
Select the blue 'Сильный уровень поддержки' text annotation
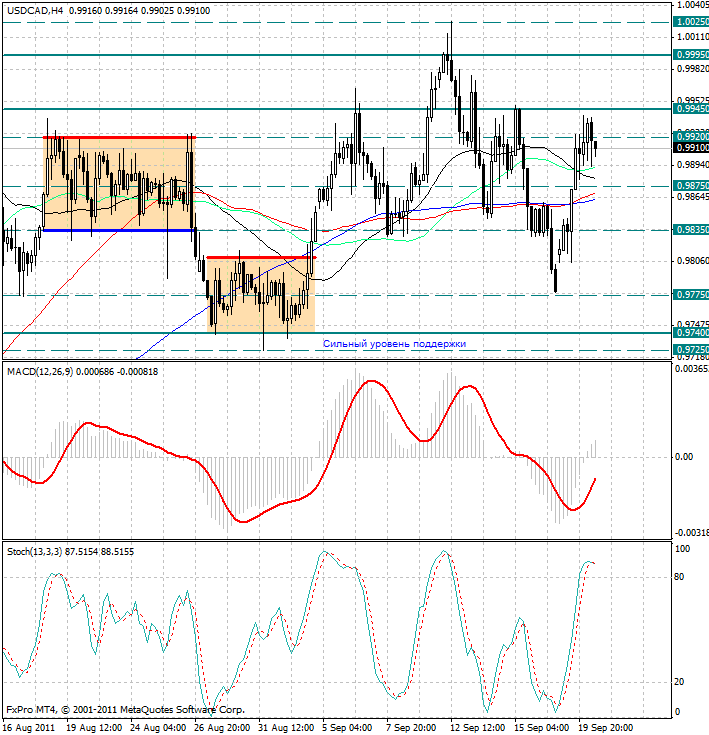[394, 343]
